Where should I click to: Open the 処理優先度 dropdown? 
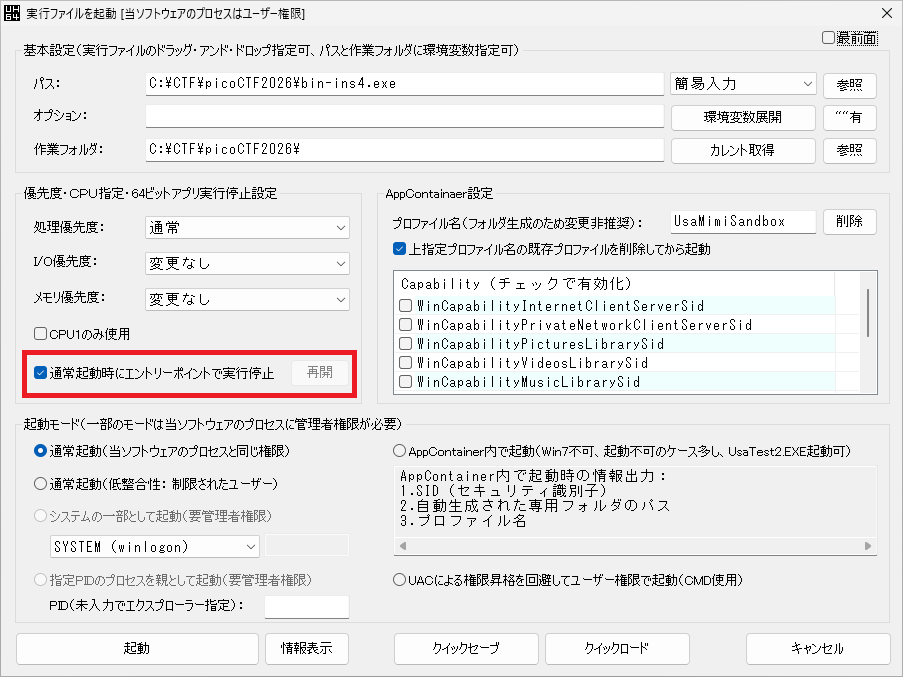click(x=247, y=228)
